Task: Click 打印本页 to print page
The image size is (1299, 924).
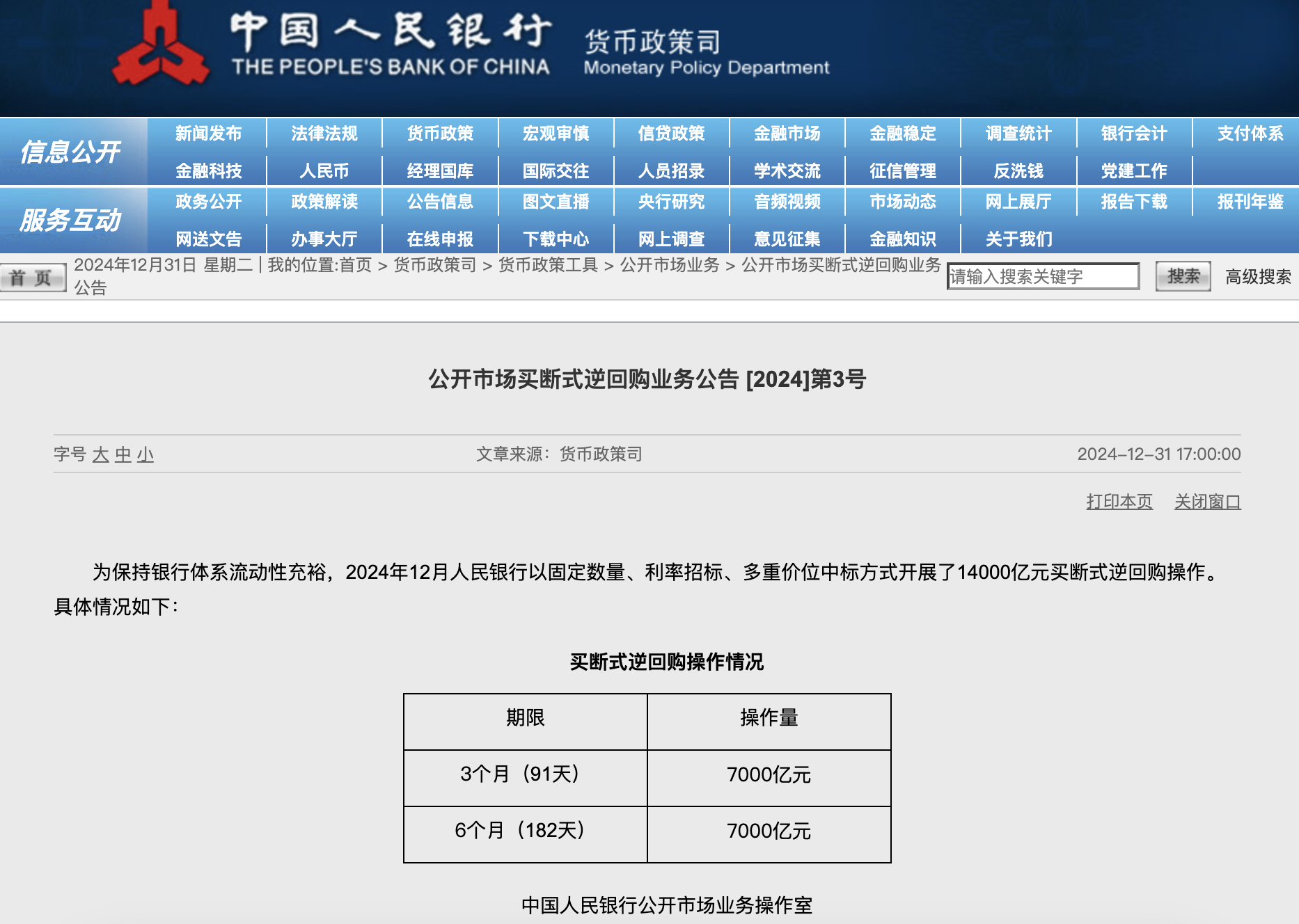Action: [x=1119, y=502]
